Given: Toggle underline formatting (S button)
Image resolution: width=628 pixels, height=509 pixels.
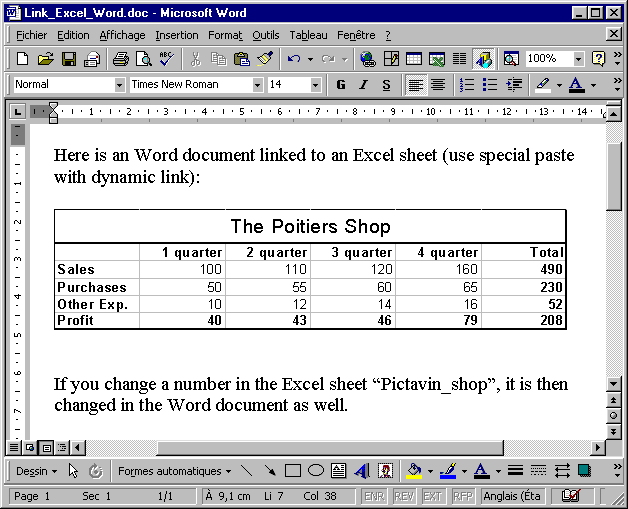Looking at the screenshot, I should click(x=386, y=85).
